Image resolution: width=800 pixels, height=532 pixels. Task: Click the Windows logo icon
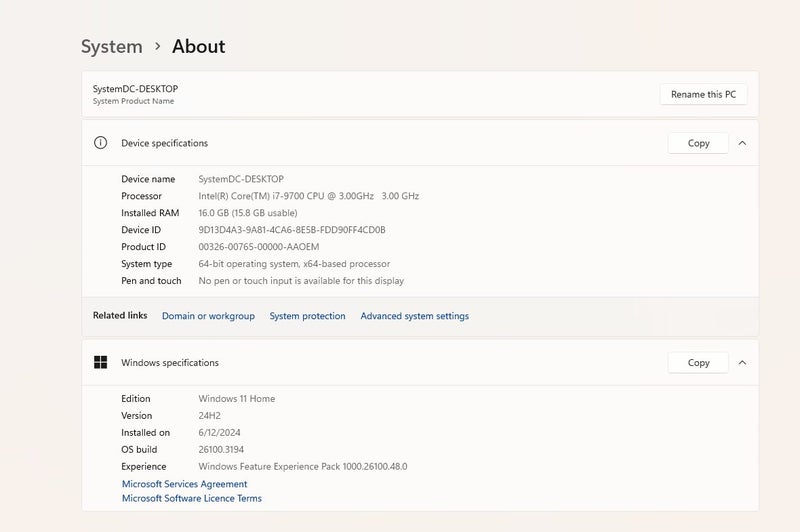pos(100,363)
